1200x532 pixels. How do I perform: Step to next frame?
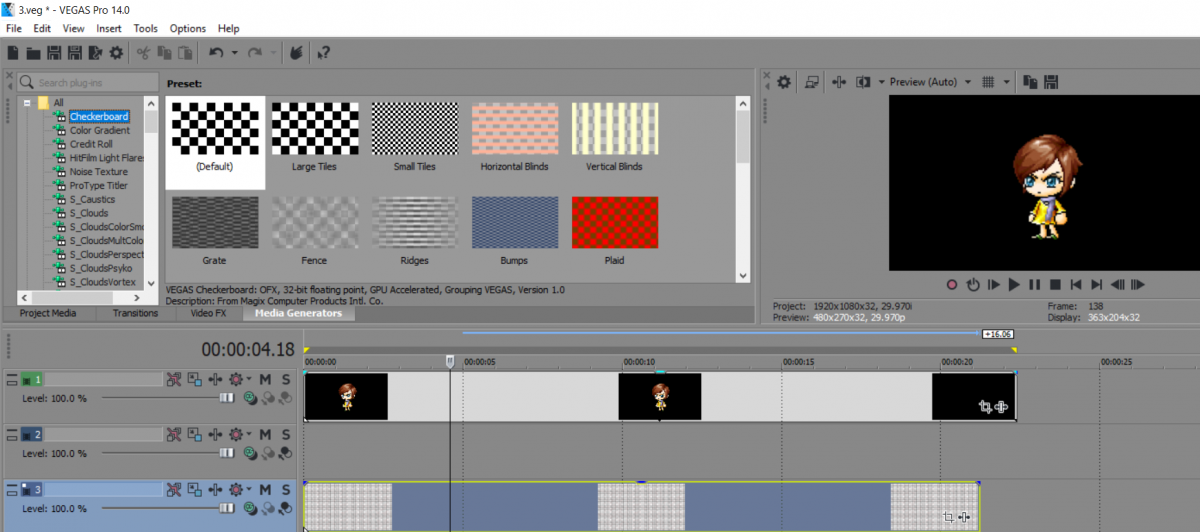1138,285
